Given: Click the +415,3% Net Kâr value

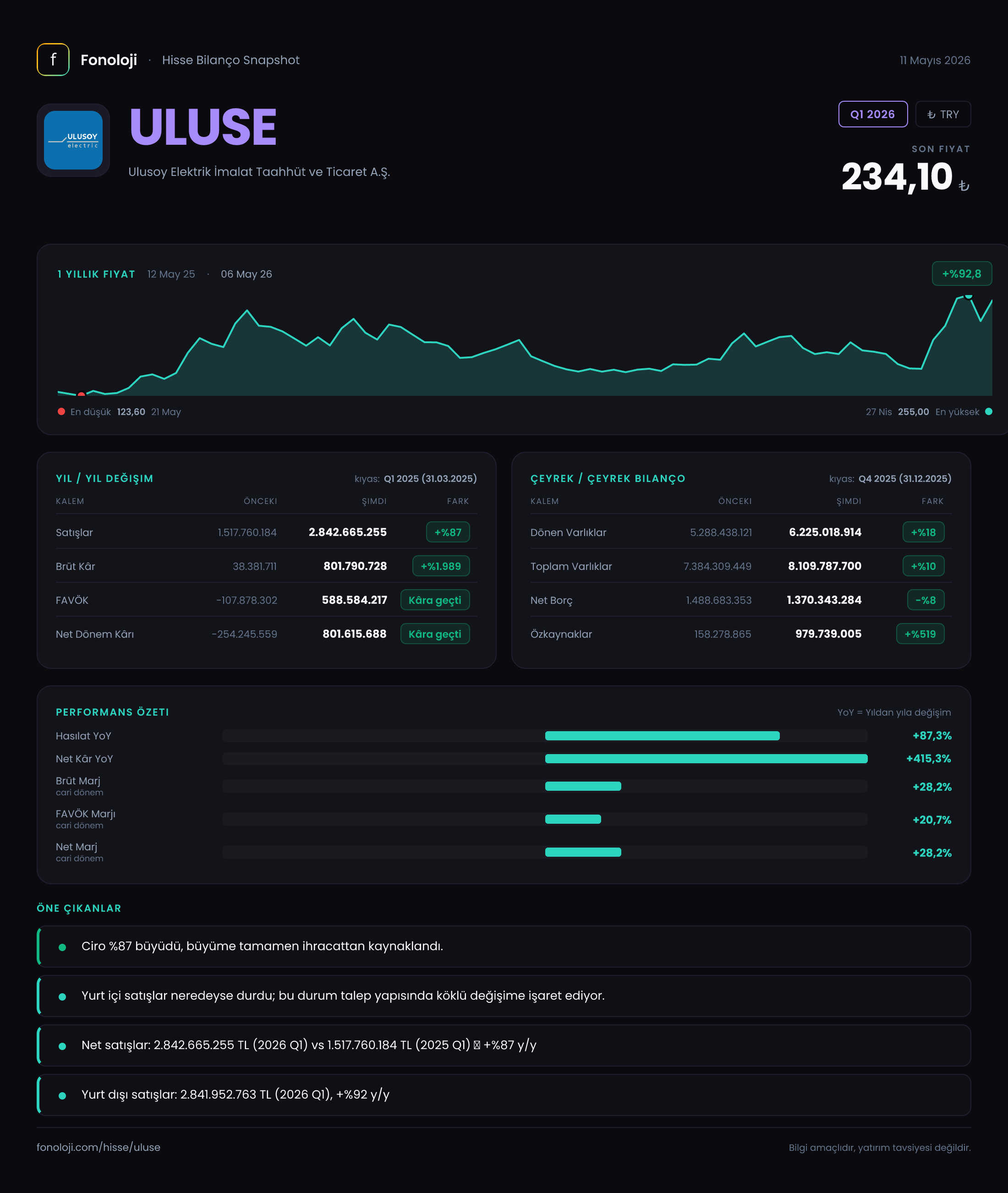Looking at the screenshot, I should 929,759.
